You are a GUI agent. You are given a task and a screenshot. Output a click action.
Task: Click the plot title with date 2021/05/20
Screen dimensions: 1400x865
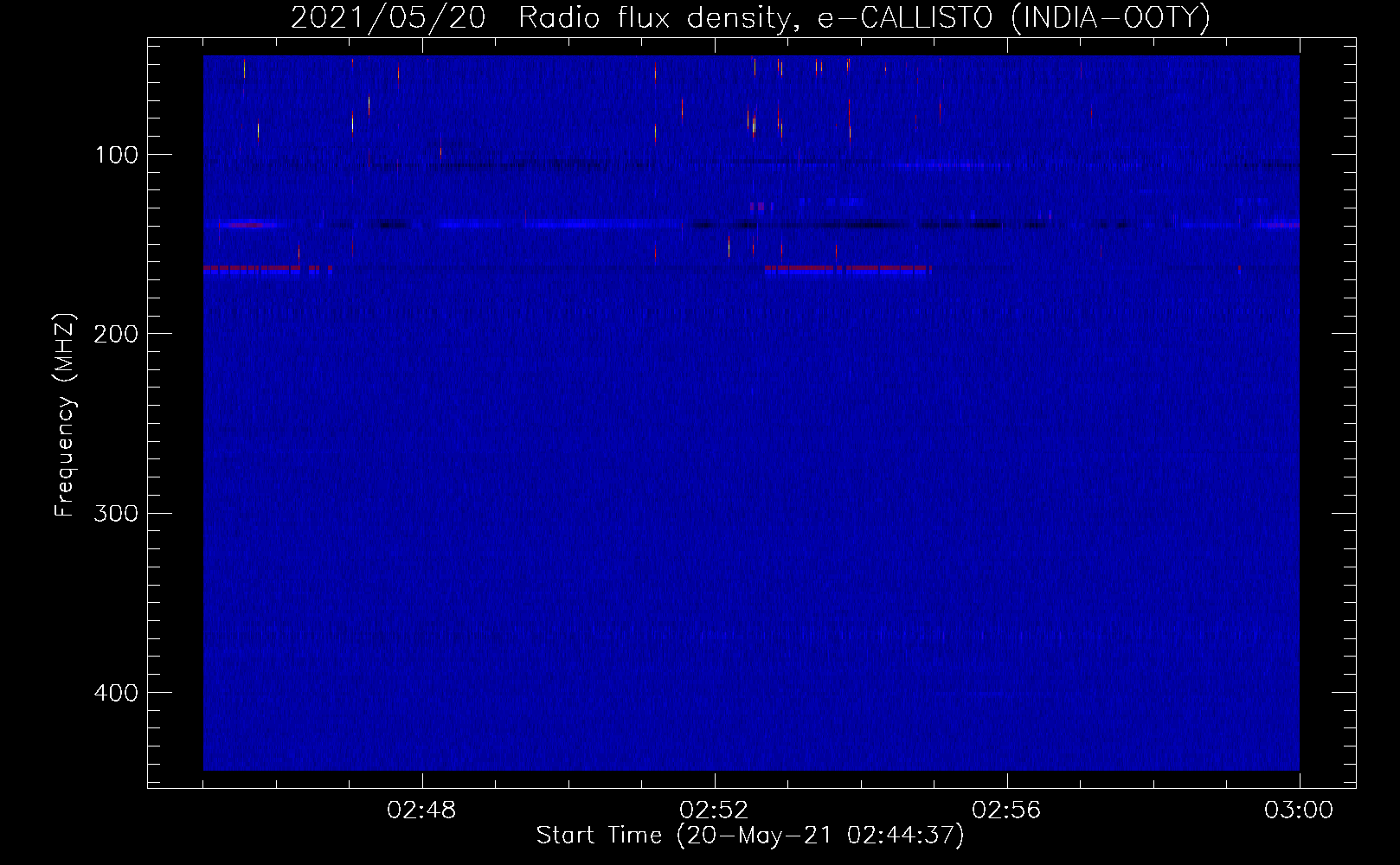pos(750,17)
